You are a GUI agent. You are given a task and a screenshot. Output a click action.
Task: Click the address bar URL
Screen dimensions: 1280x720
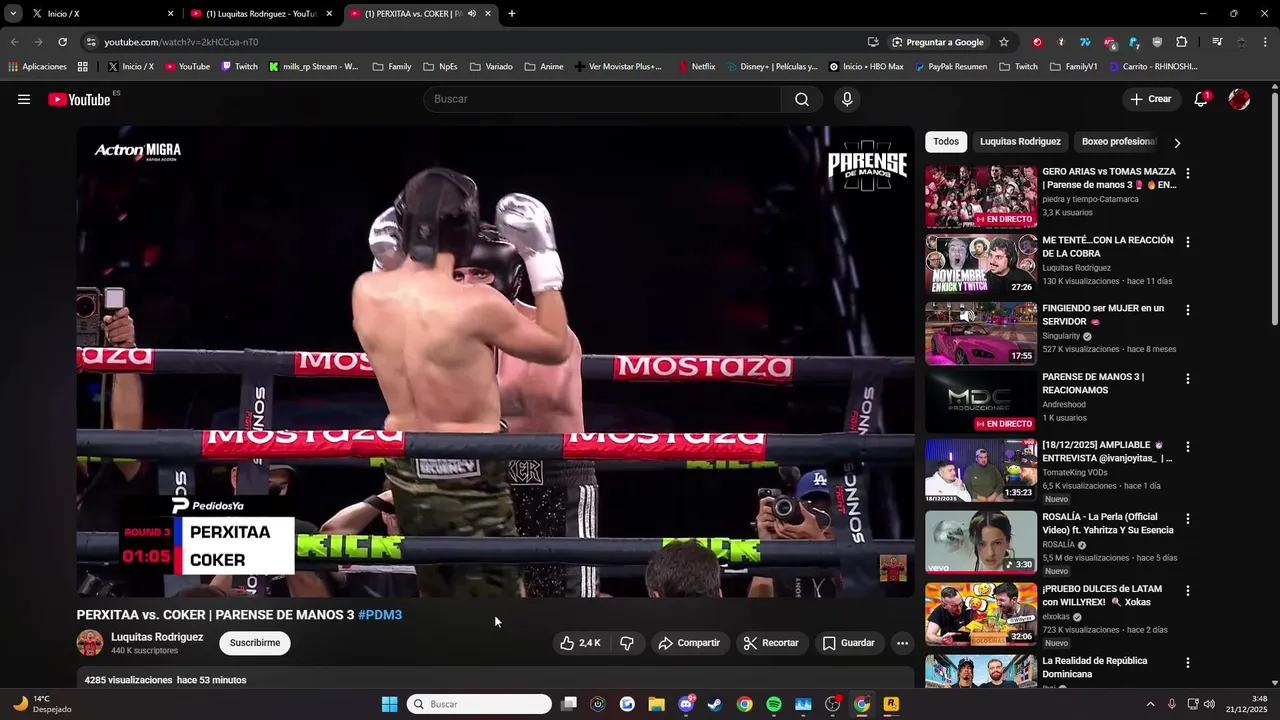click(x=181, y=42)
